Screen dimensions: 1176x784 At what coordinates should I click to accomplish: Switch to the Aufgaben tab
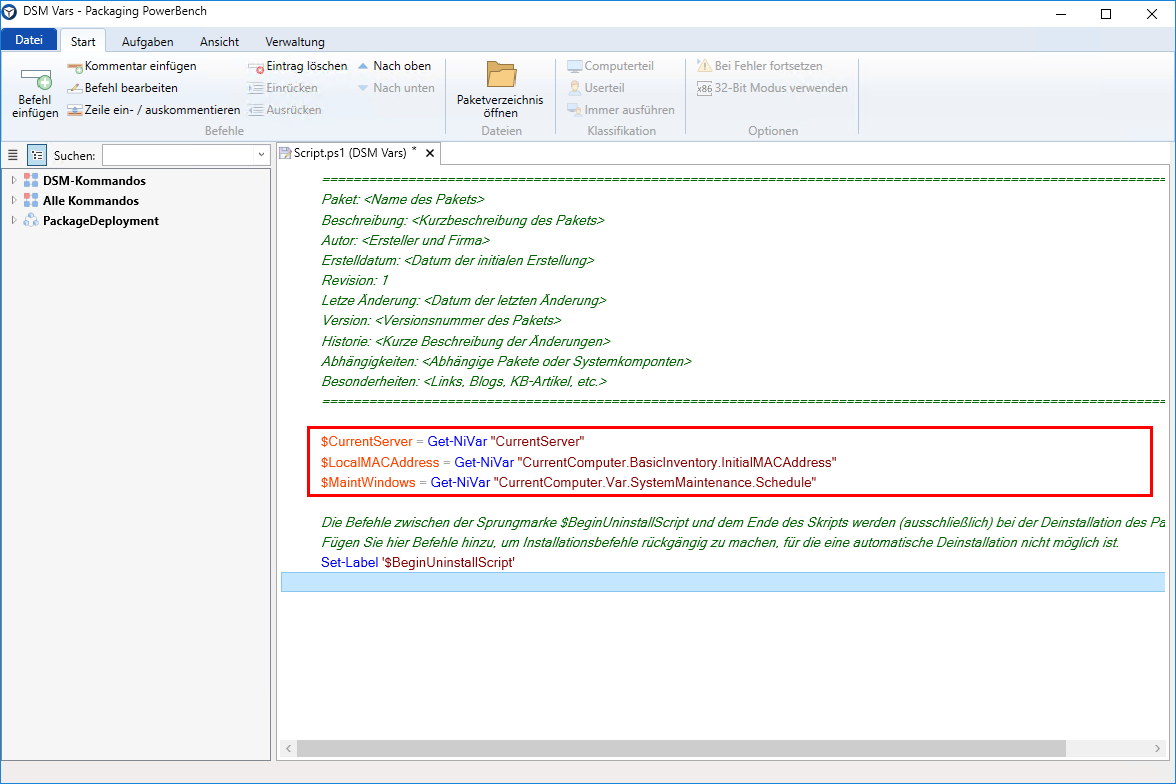[x=147, y=42]
